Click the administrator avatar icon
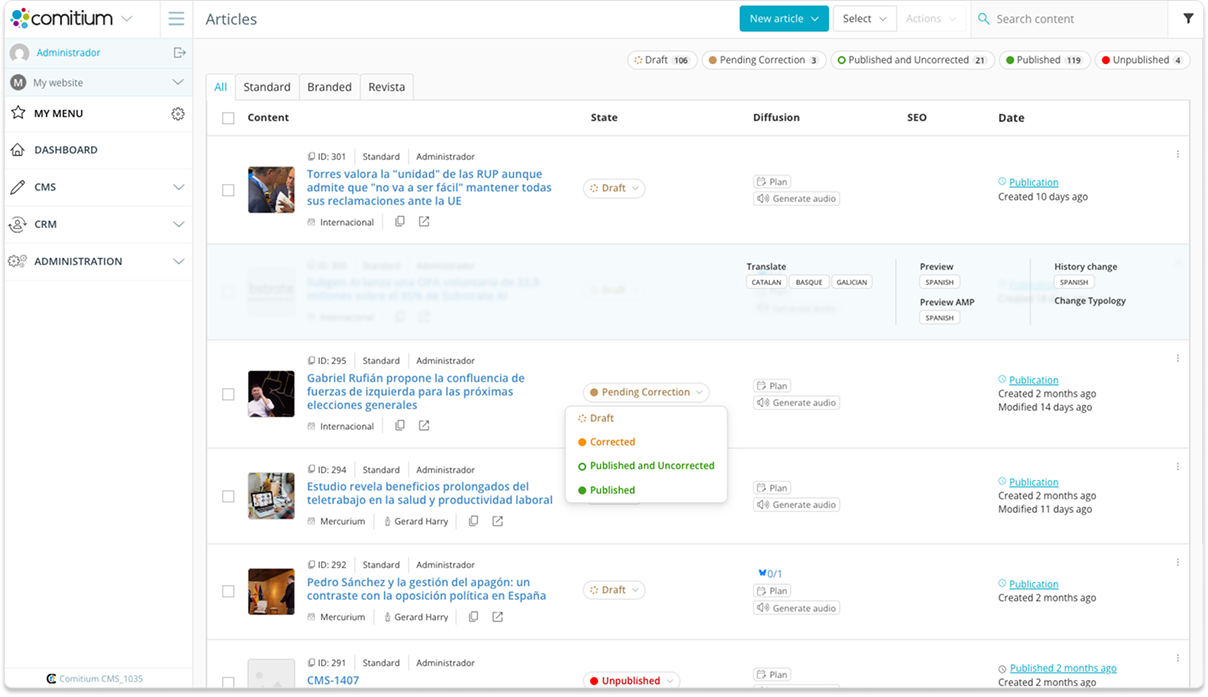The height and width of the screenshot is (697, 1208). point(19,53)
